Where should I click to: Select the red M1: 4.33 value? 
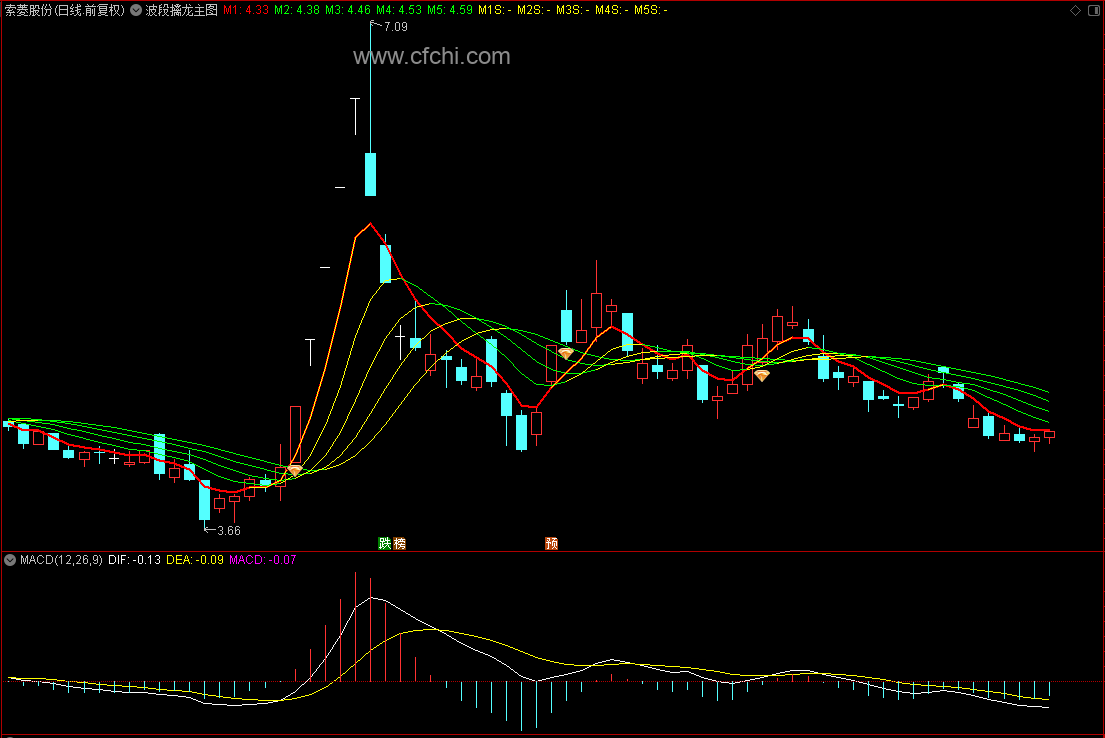(x=246, y=10)
